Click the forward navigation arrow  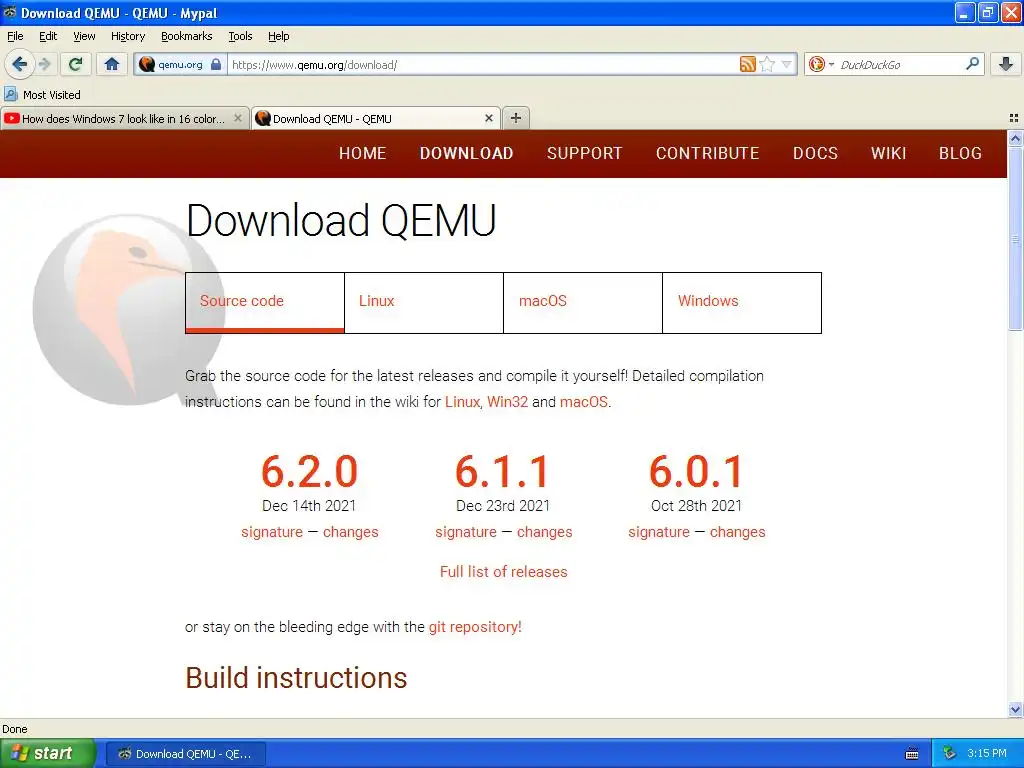pyautogui.click(x=44, y=64)
